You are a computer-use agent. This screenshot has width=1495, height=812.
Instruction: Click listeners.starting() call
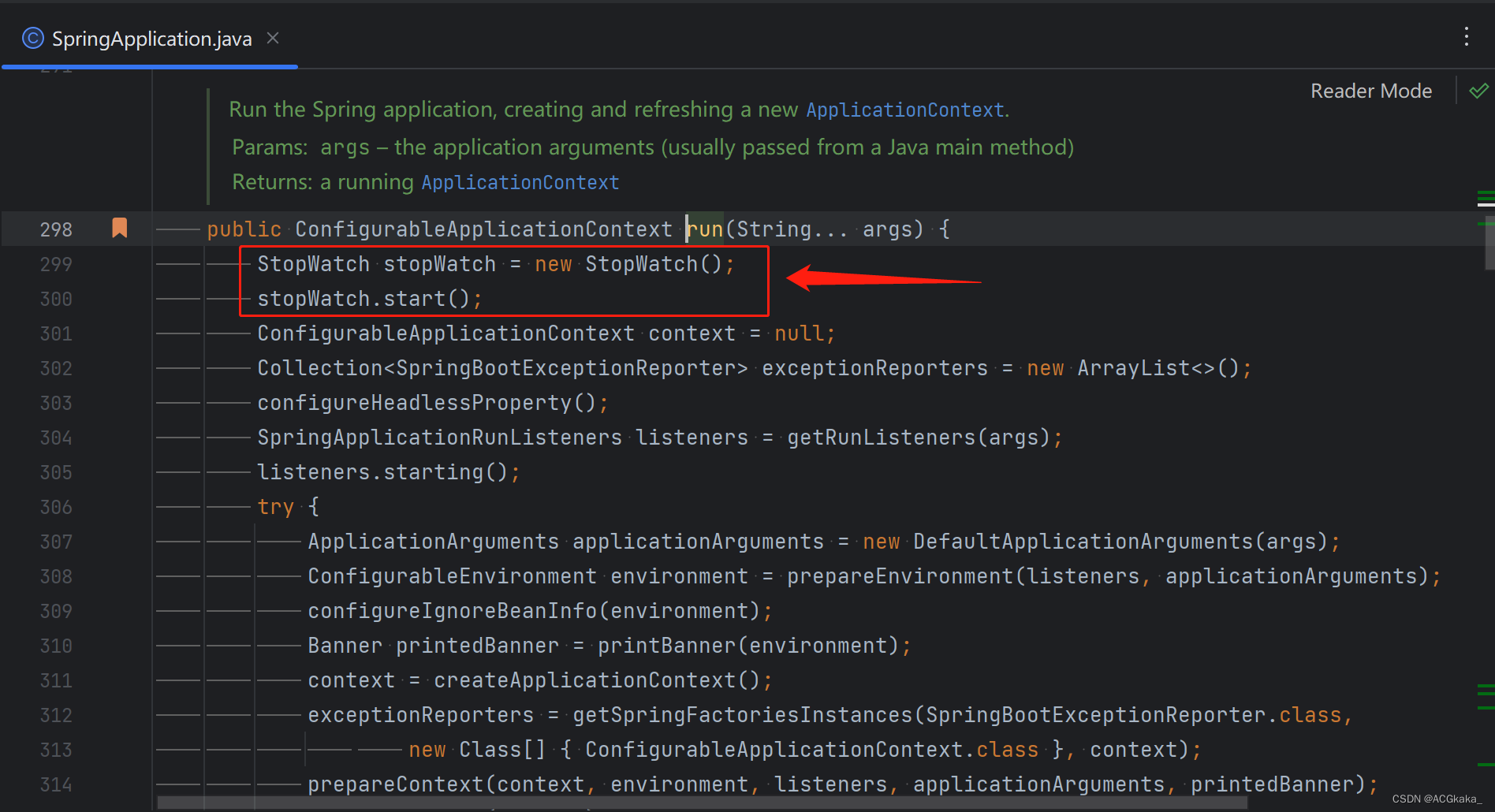click(x=382, y=472)
